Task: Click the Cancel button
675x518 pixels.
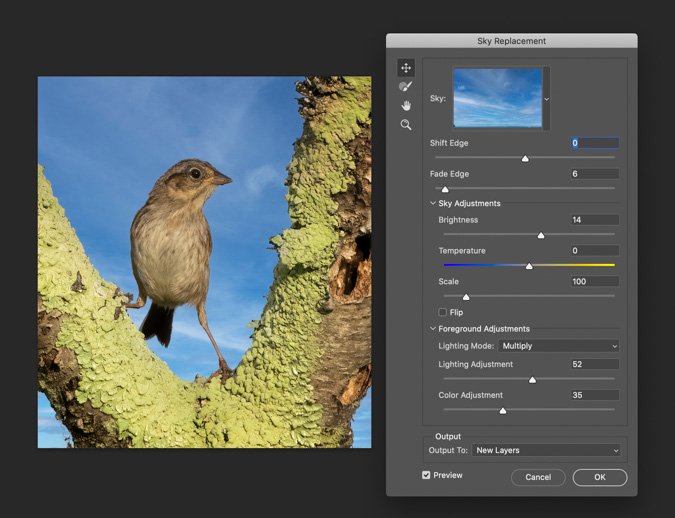Action: coord(538,477)
